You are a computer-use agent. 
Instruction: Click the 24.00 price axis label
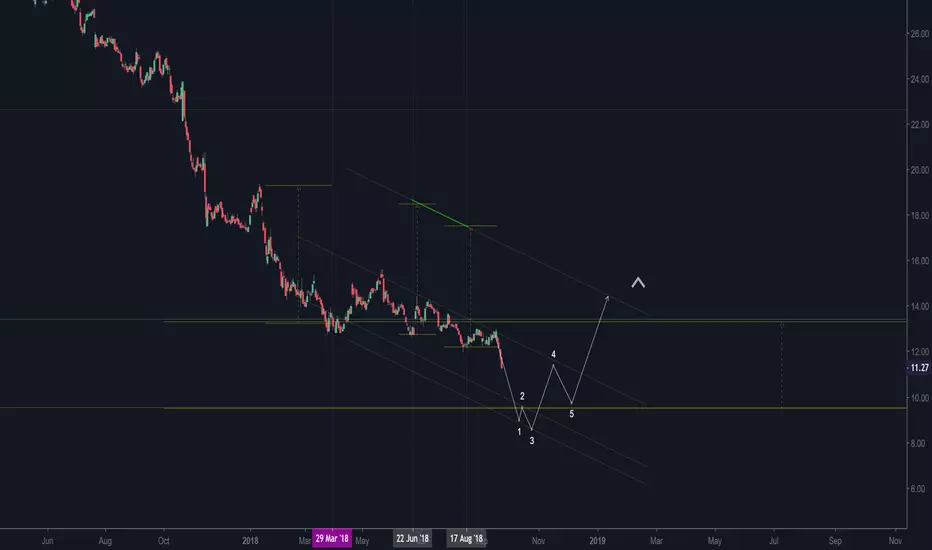919,79
